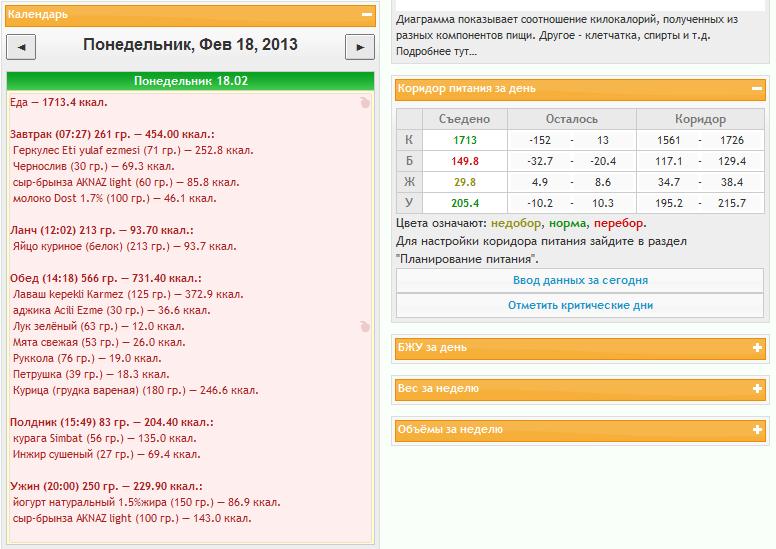Expand the Вес за неделю panel
The width and height of the screenshot is (776, 549).
[x=757, y=389]
